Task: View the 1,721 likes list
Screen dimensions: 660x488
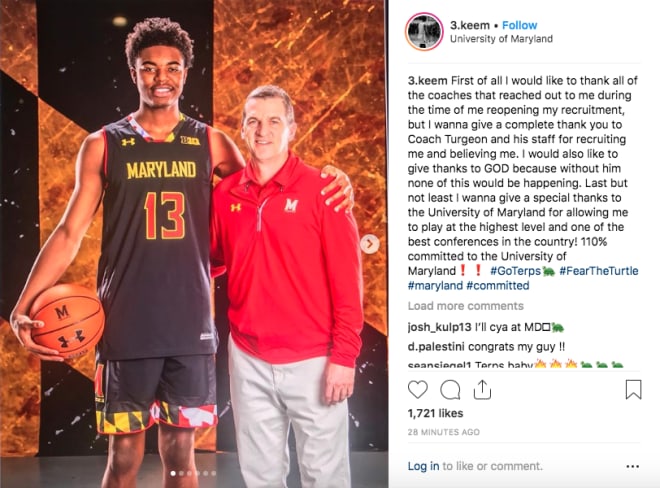Action: pyautogui.click(x=435, y=413)
